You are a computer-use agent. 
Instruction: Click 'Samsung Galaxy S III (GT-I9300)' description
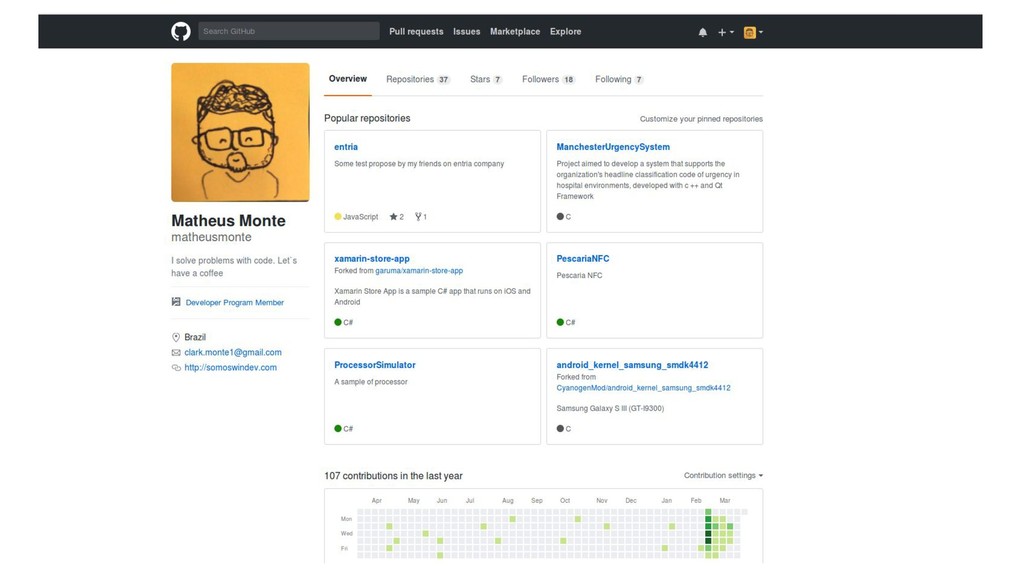pyautogui.click(x=610, y=409)
